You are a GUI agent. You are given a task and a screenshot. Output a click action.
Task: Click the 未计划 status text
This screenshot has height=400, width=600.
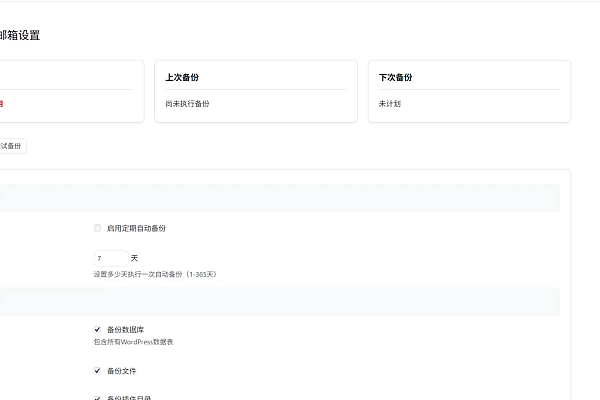point(390,104)
